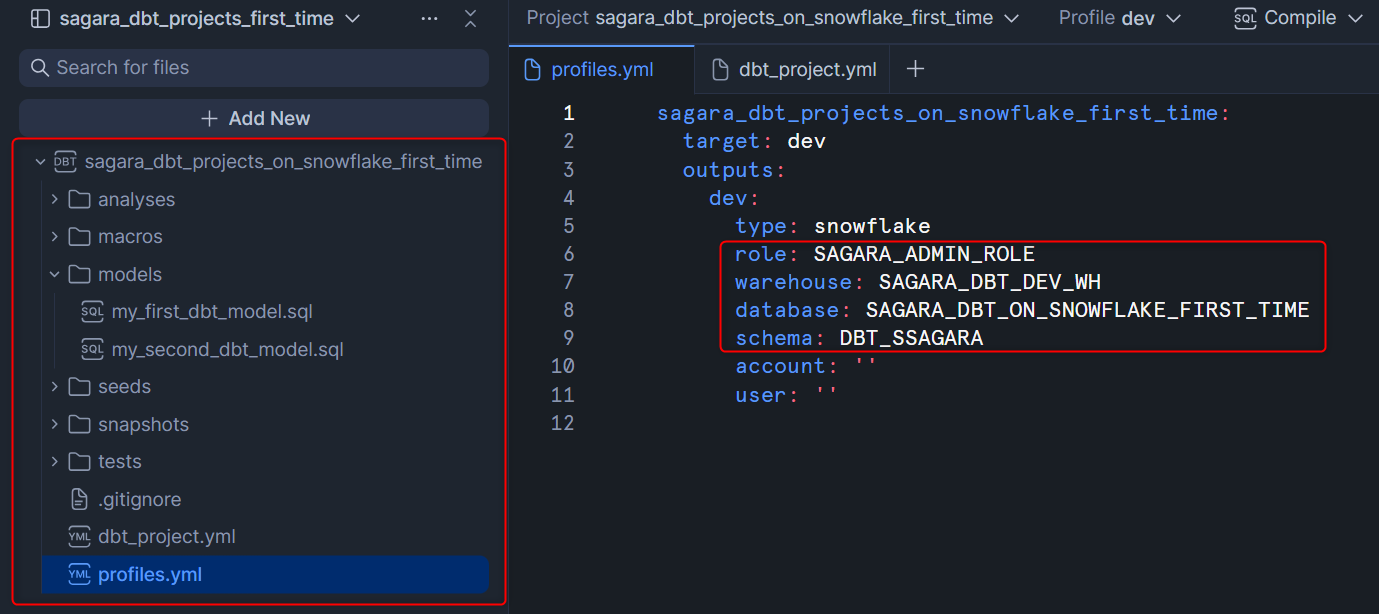The image size is (1379, 614).
Task: Click the 'target' key on line 2
Action: coord(722,141)
